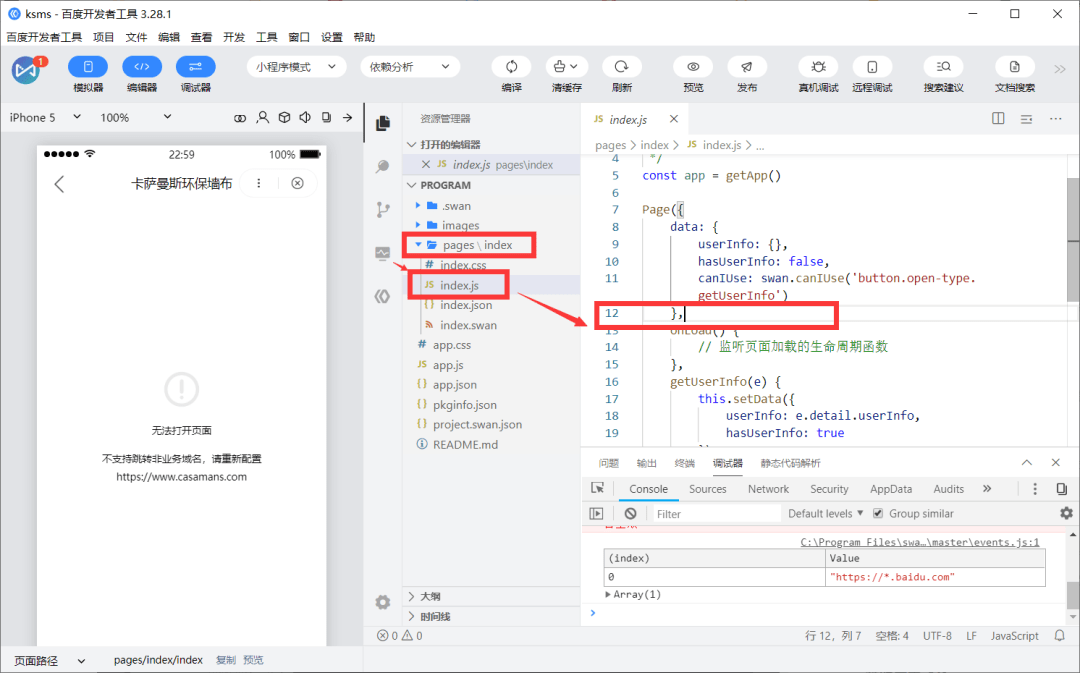The image size is (1080, 673).
Task: Click the console Filter input field
Action: pos(715,514)
